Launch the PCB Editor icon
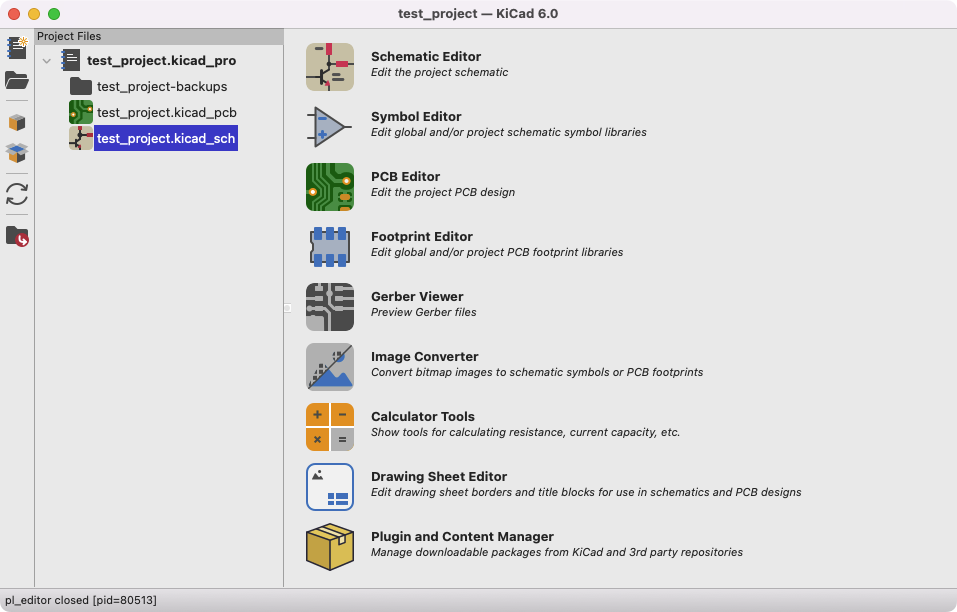This screenshot has width=957, height=612. pyautogui.click(x=330, y=187)
